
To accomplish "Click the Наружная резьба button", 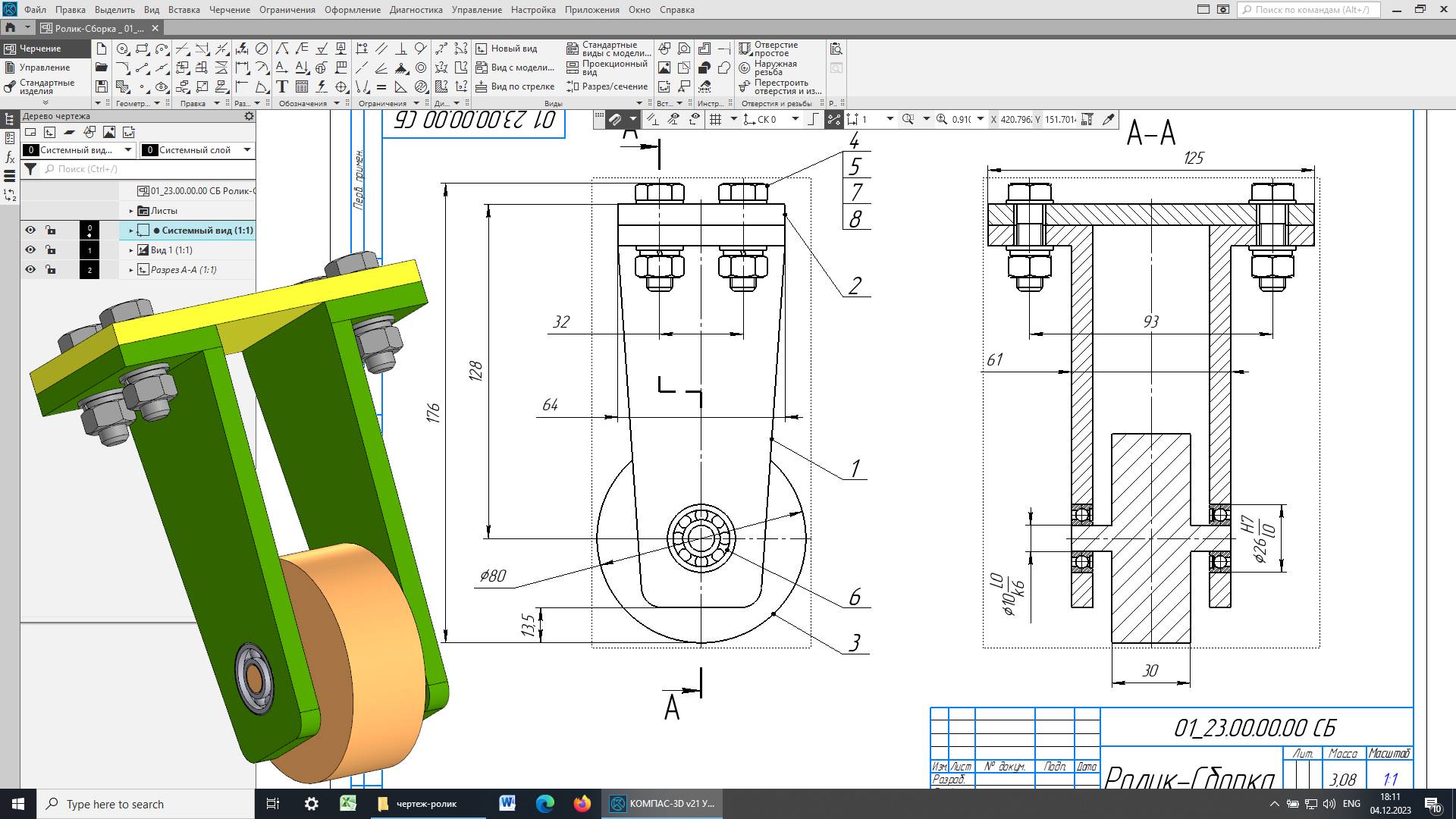I will coord(768,67).
